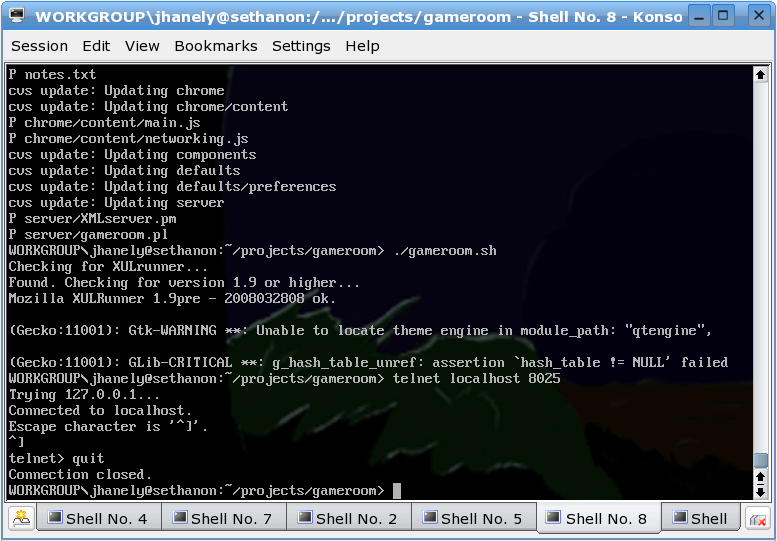
Task: Open the Help menu
Action: click(362, 46)
